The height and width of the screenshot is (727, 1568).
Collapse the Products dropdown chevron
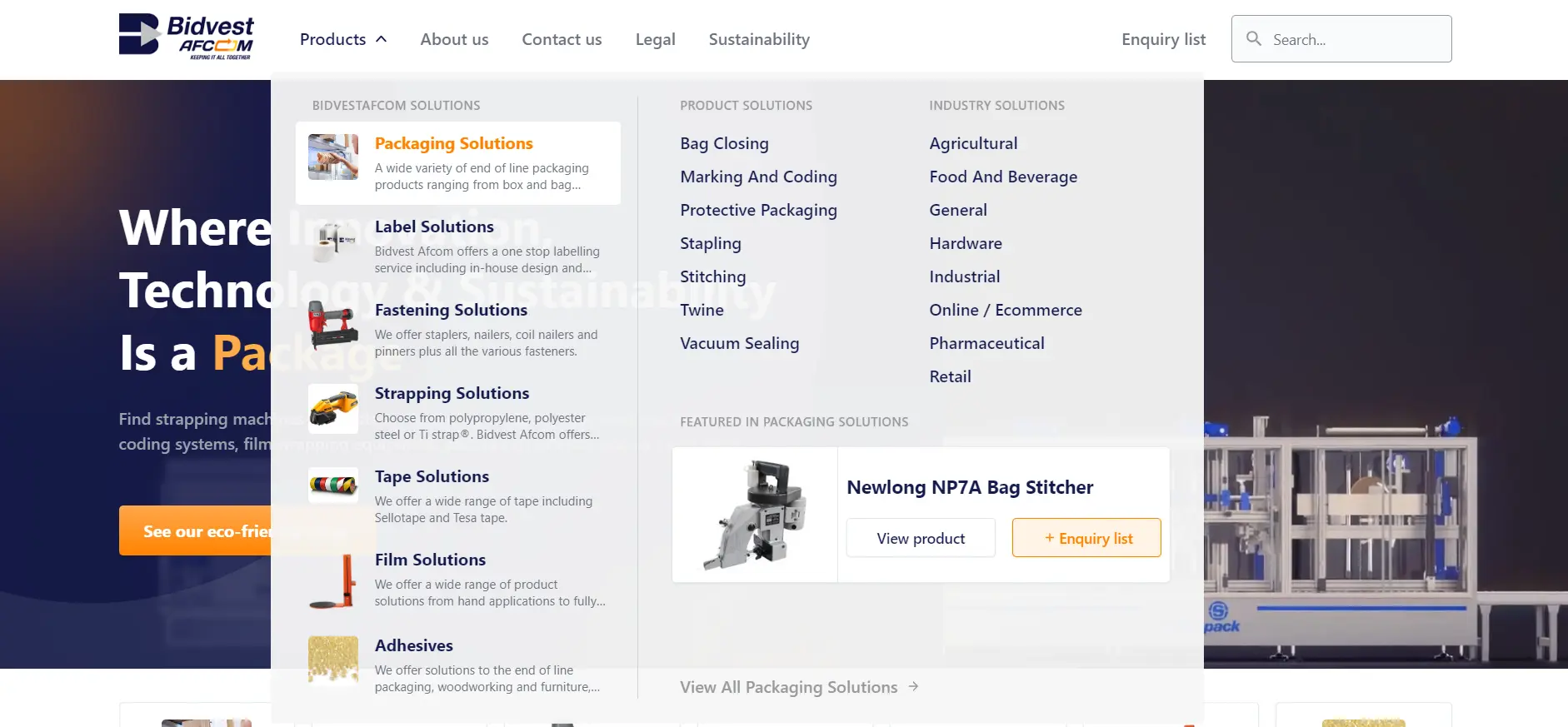tap(382, 39)
